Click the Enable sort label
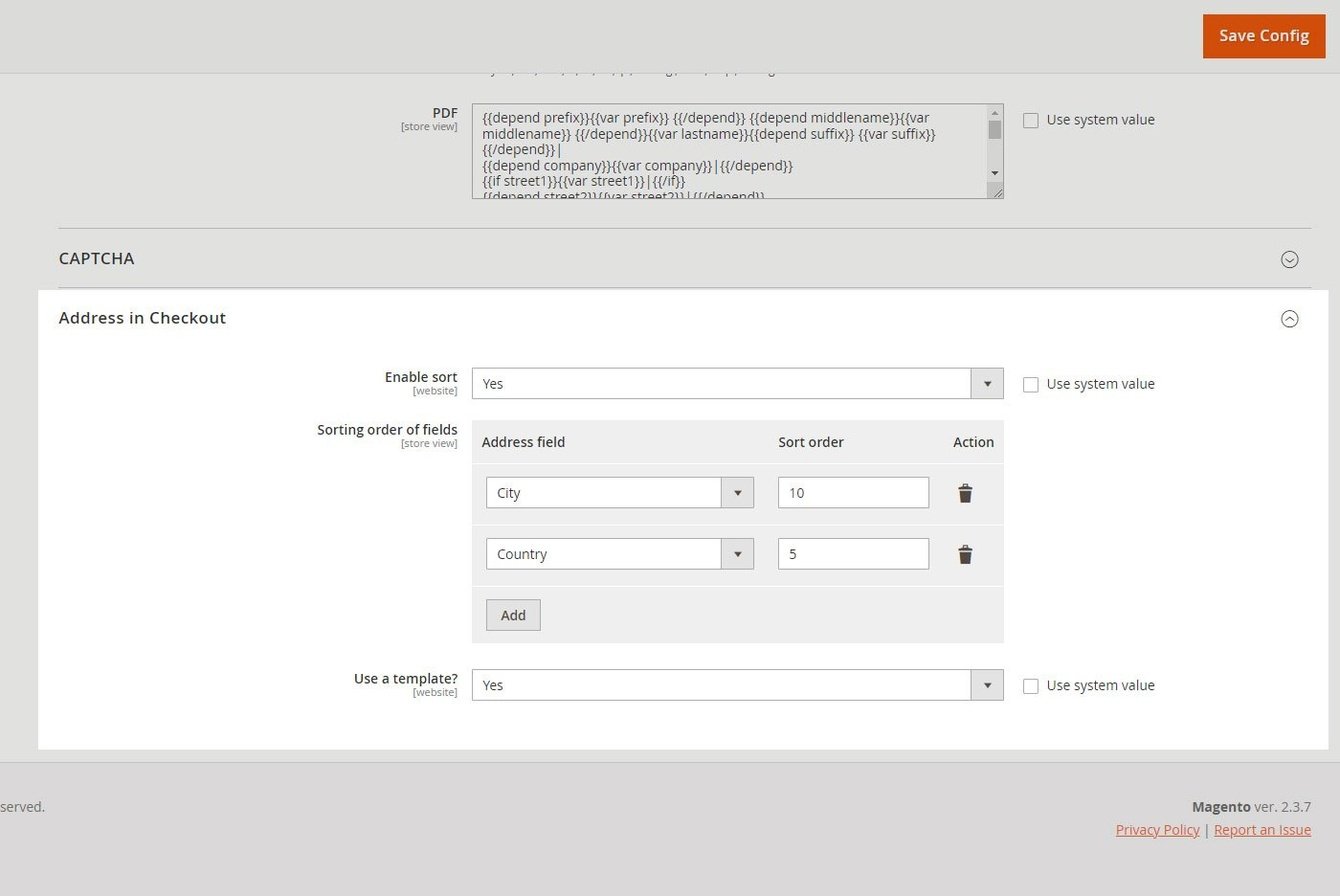Viewport: 1340px width, 896px height. click(x=421, y=377)
